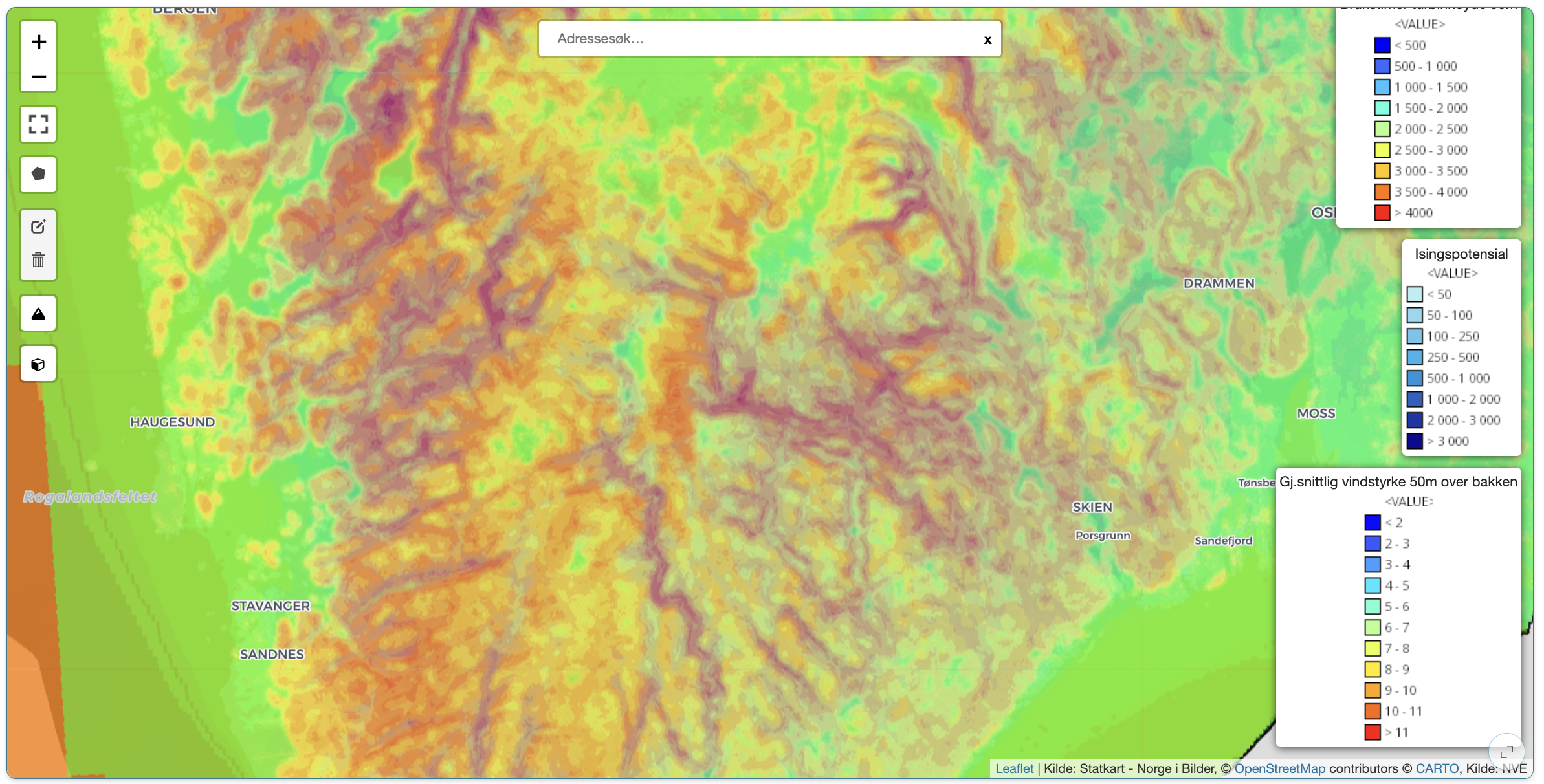The image size is (1544, 784).
Task: Click the 3D cube icon button
Action: point(39,364)
